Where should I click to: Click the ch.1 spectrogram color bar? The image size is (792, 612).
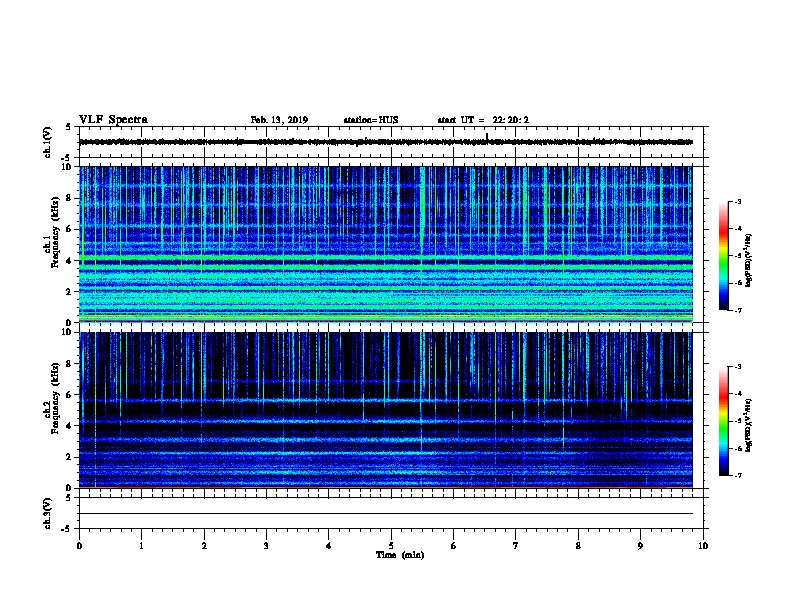coord(723,256)
